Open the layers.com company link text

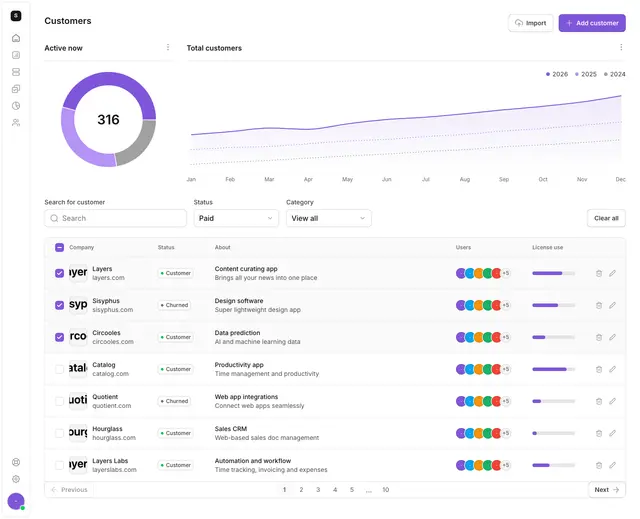pos(108,278)
